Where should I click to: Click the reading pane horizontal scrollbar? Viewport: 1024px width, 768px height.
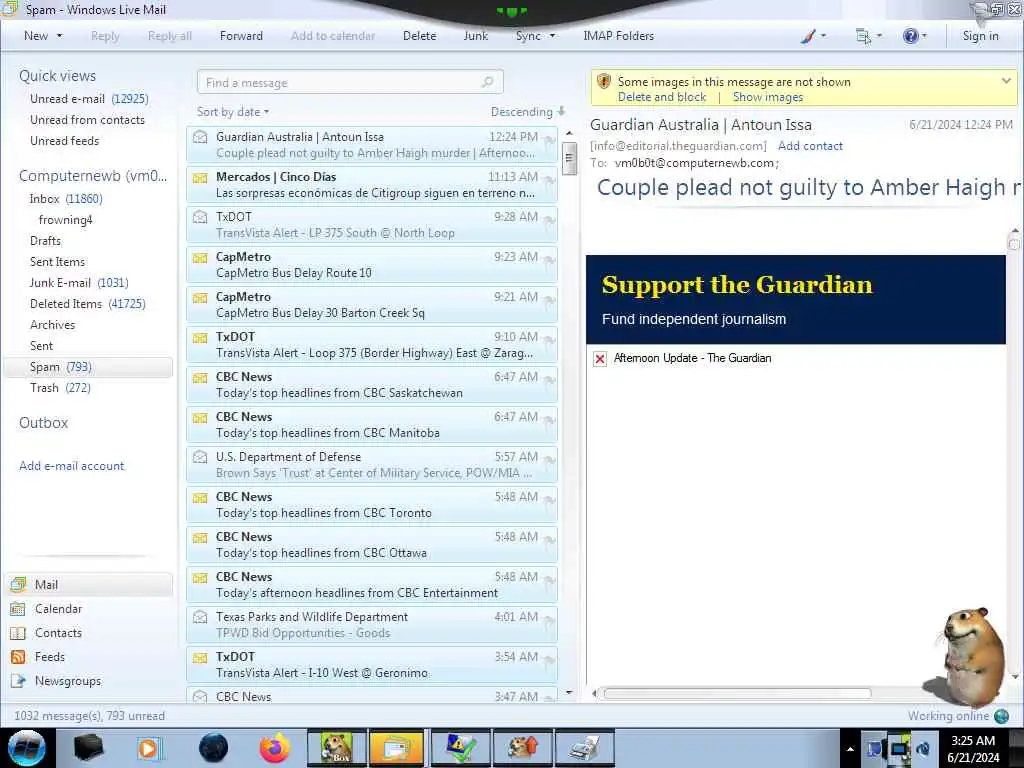click(x=737, y=694)
